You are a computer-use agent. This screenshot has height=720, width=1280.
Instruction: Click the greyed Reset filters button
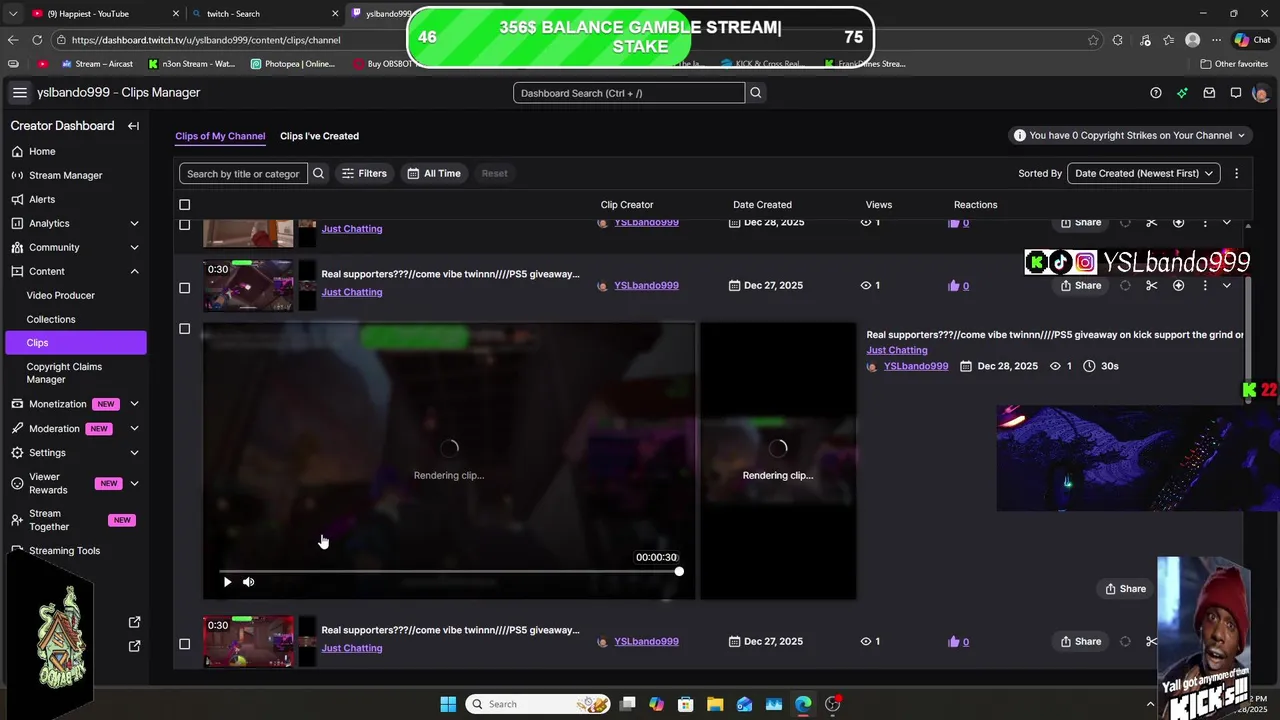coord(494,173)
